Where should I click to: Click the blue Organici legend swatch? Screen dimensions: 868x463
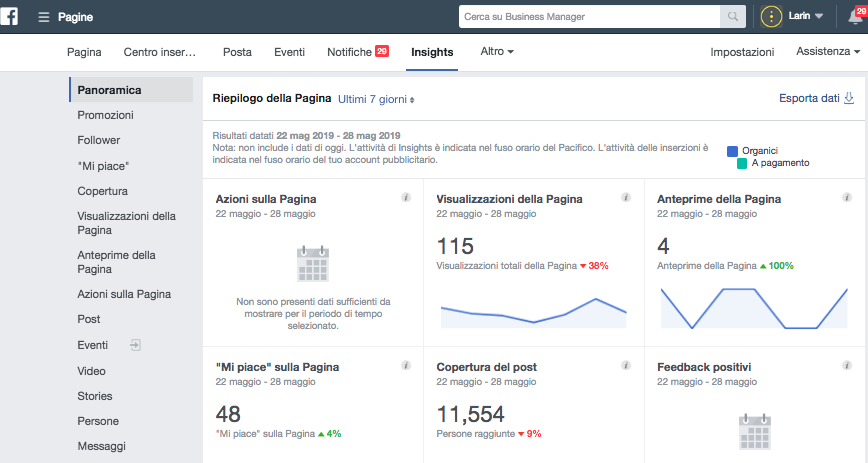(732, 151)
